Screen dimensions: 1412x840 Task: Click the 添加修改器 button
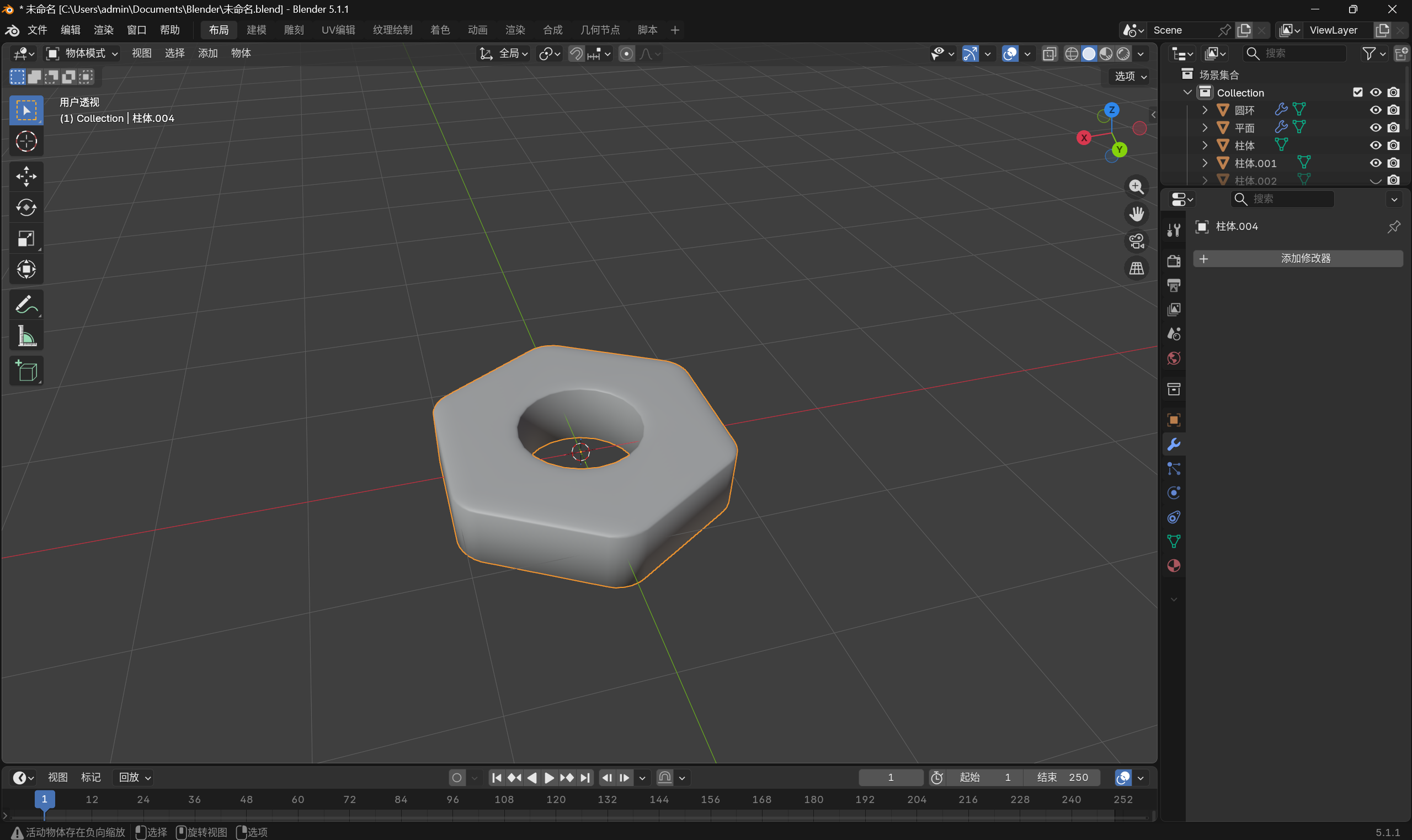pyautogui.click(x=1298, y=259)
